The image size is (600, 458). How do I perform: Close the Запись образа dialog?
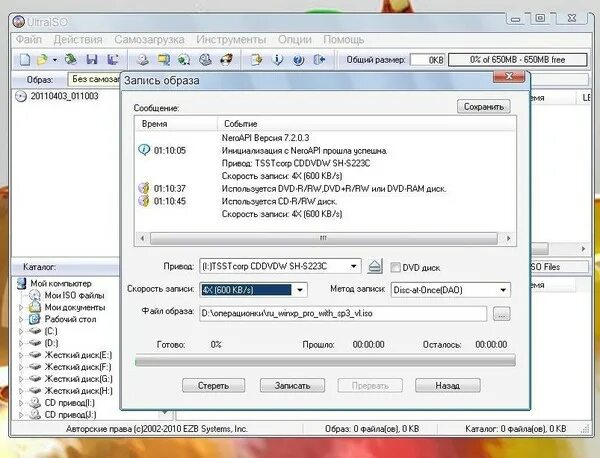click(x=509, y=77)
